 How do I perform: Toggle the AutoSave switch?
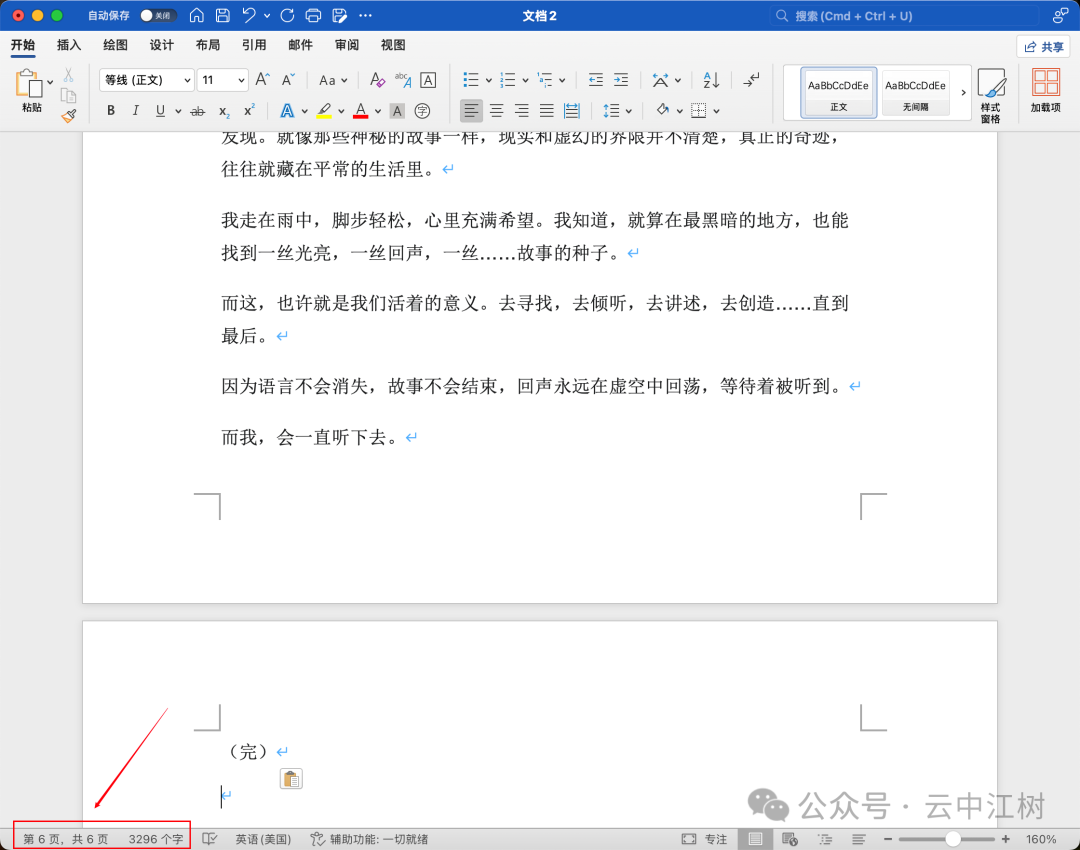pyautogui.click(x=157, y=15)
